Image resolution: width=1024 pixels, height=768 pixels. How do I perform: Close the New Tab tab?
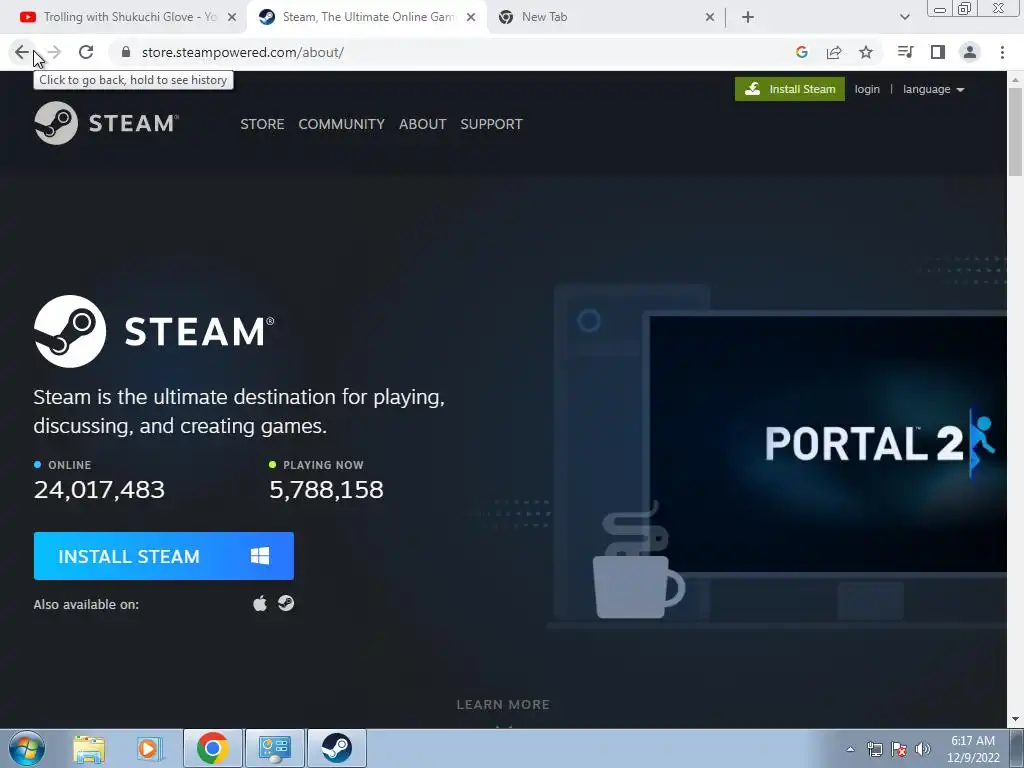(710, 17)
